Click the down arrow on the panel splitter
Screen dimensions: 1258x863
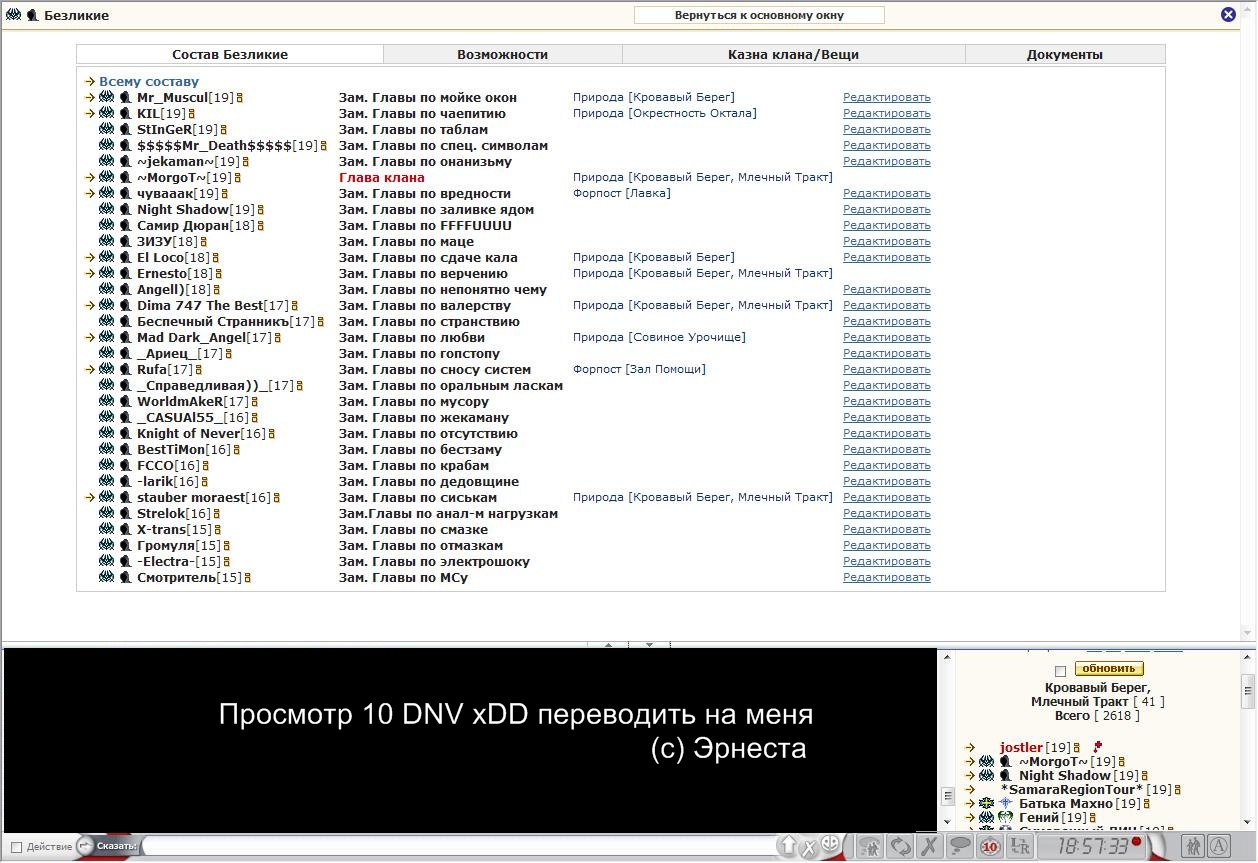650,645
